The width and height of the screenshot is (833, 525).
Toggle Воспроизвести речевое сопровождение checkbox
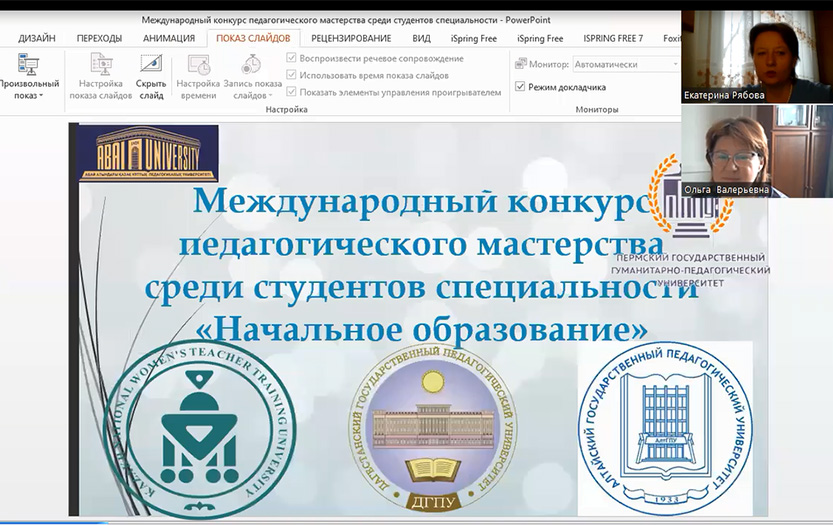[291, 59]
